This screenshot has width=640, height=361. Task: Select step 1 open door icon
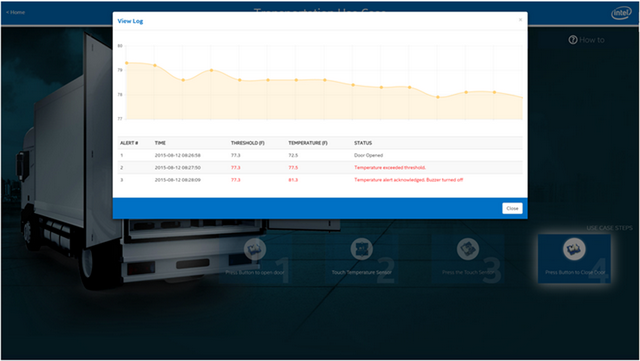255,249
